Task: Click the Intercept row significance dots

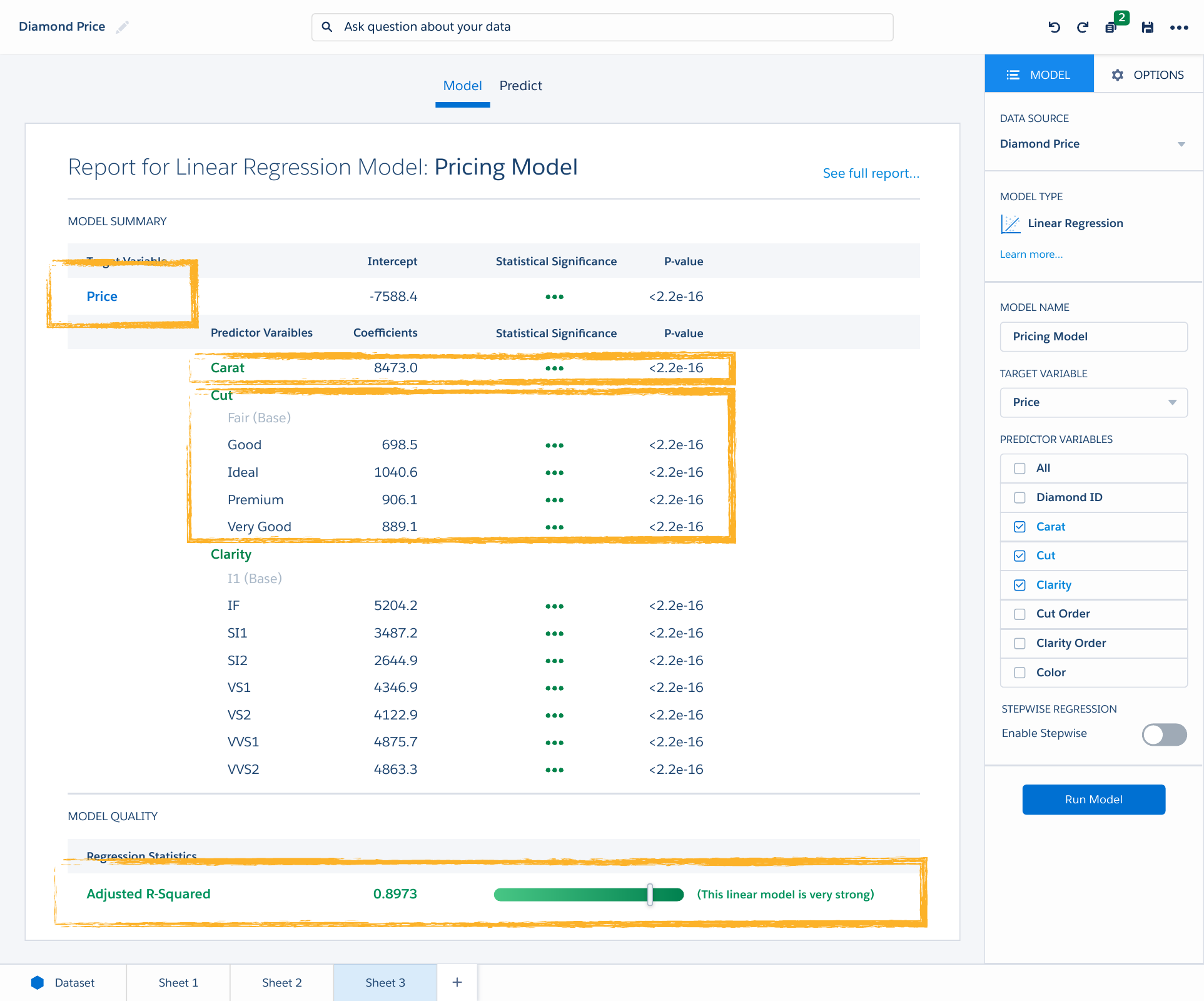Action: pyautogui.click(x=554, y=297)
